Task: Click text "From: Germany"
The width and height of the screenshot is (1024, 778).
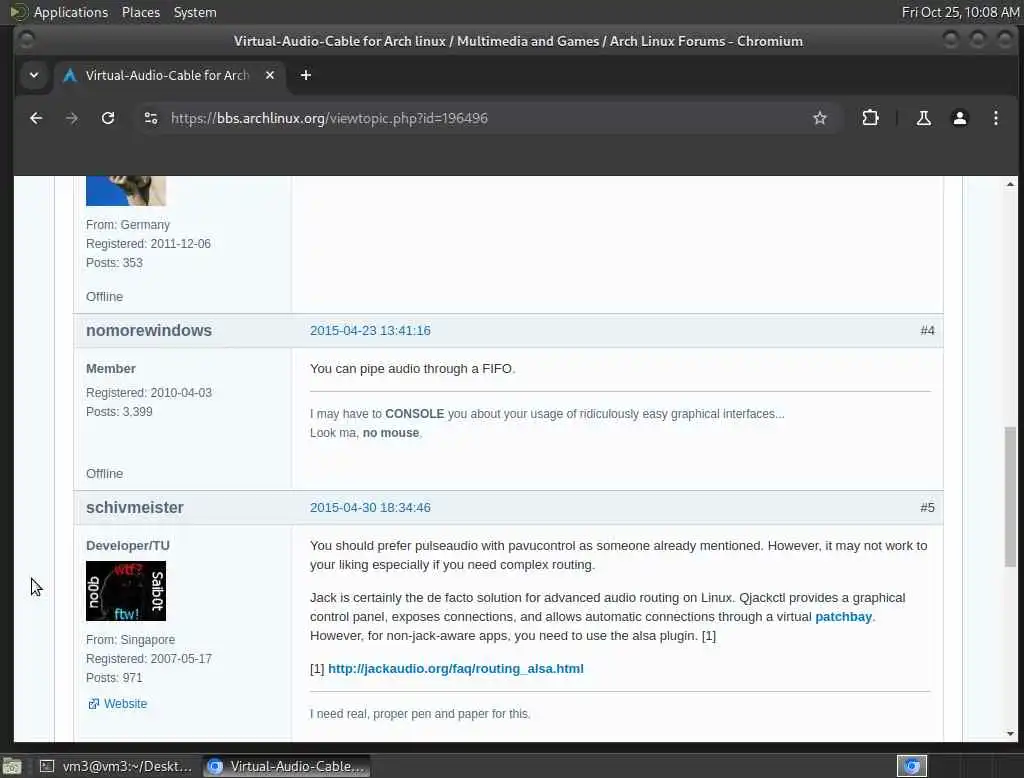Action: point(128,225)
